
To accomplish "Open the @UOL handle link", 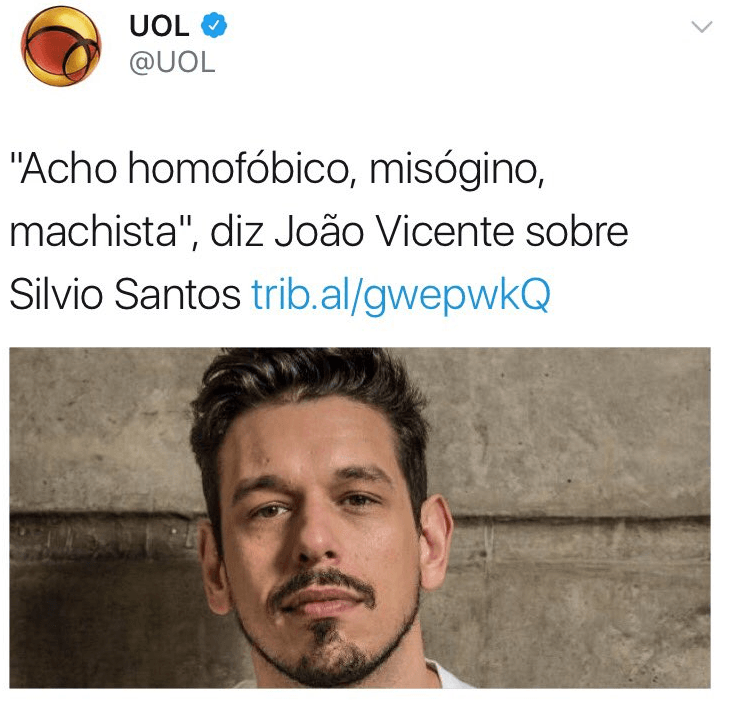I will coord(172,62).
